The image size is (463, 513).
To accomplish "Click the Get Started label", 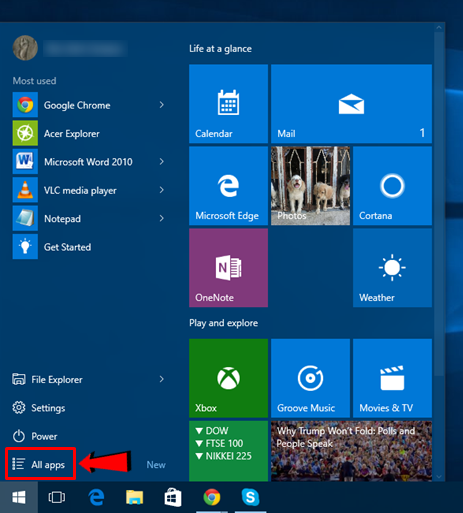I will tap(67, 247).
